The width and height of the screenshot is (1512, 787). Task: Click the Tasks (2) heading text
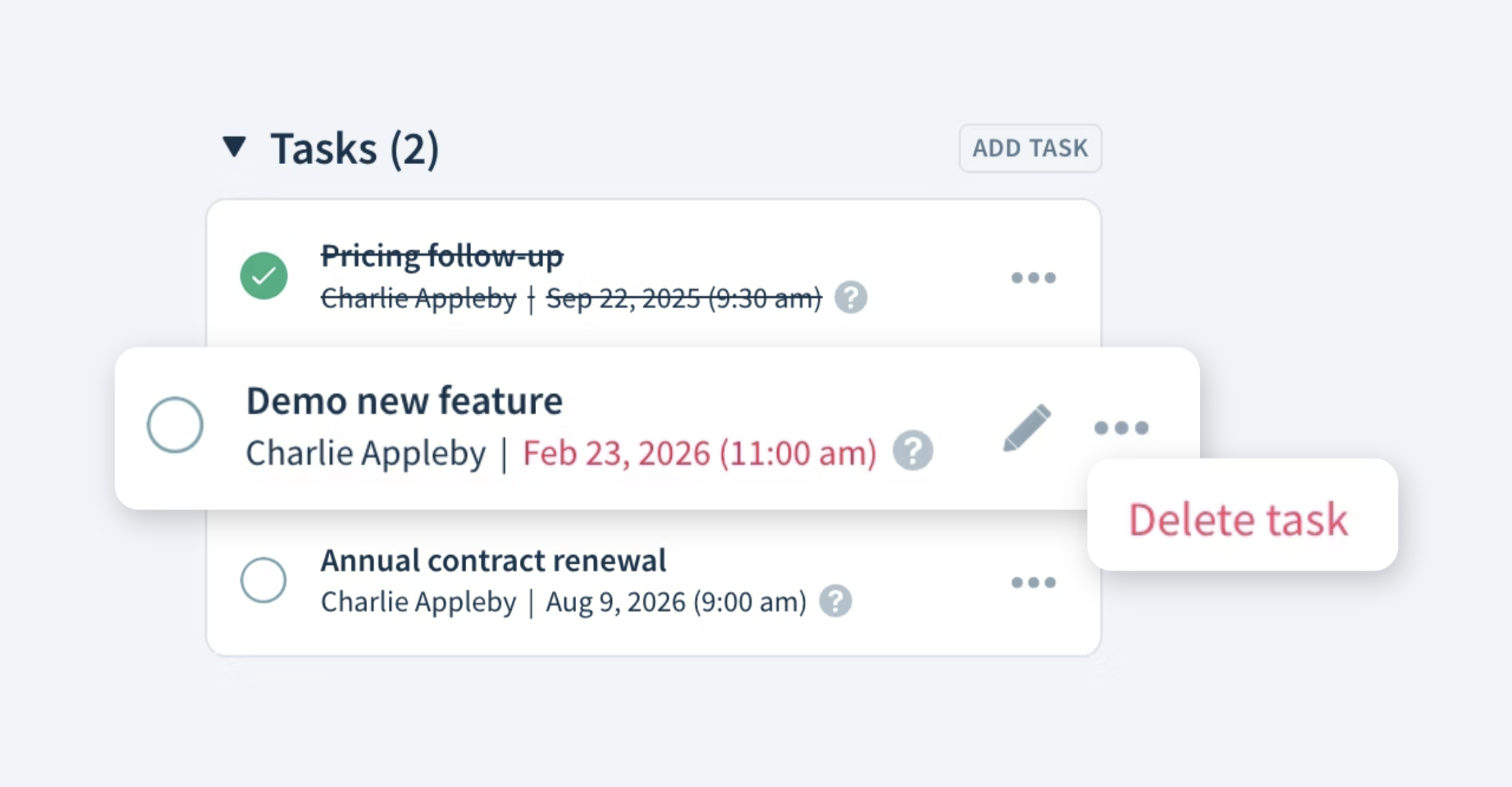(354, 148)
